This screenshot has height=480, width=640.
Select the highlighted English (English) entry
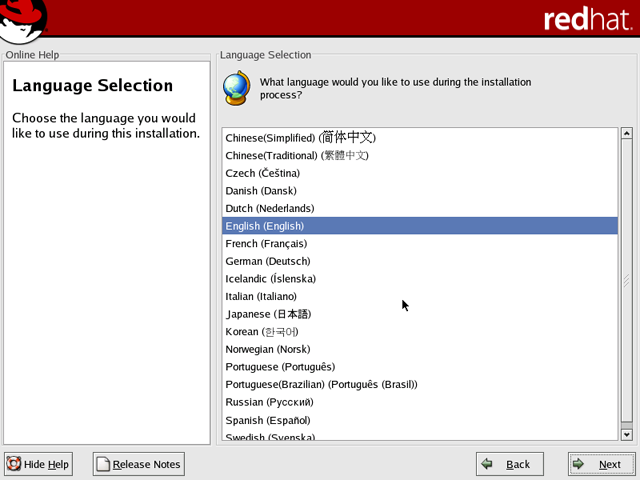tap(264, 226)
